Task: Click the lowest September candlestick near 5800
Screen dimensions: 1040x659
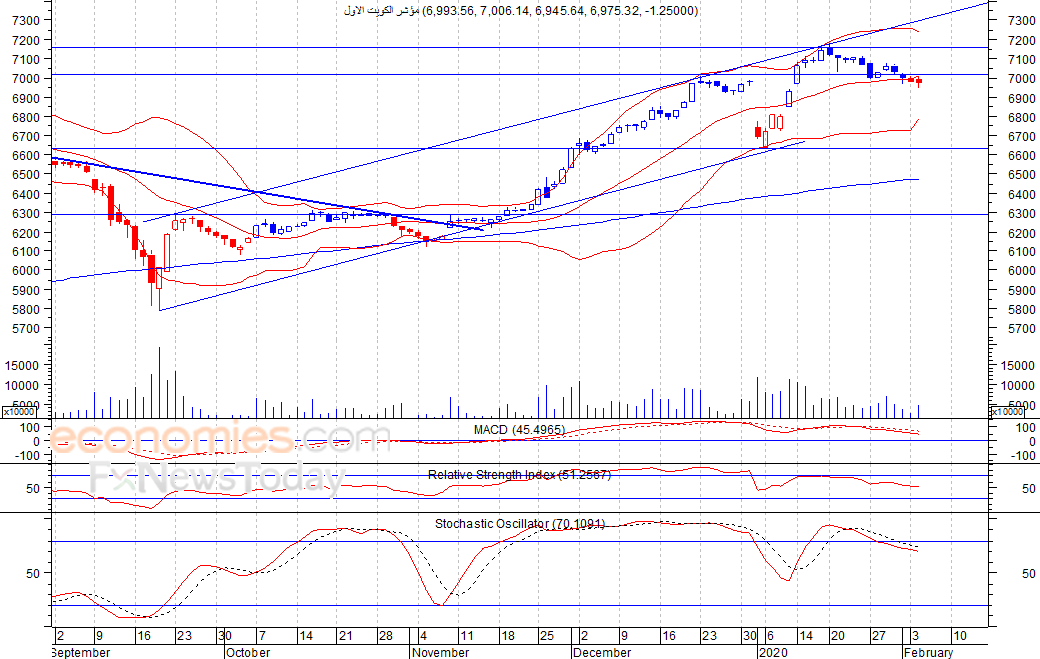Action: [159, 288]
